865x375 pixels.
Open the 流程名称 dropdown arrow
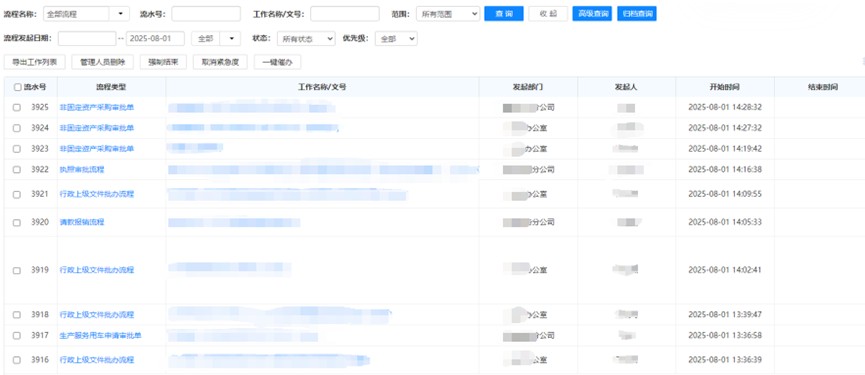121,14
